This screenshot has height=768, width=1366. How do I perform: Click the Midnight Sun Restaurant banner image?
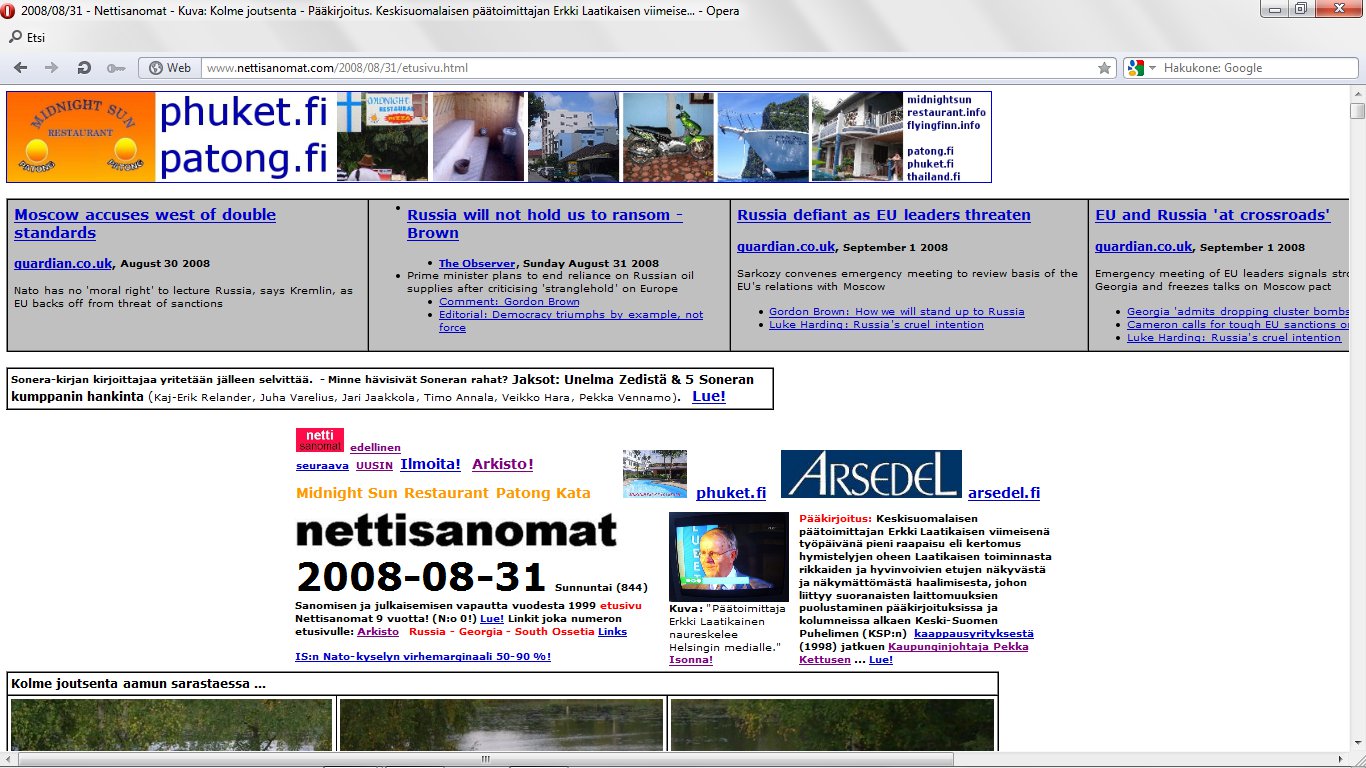(x=81, y=137)
